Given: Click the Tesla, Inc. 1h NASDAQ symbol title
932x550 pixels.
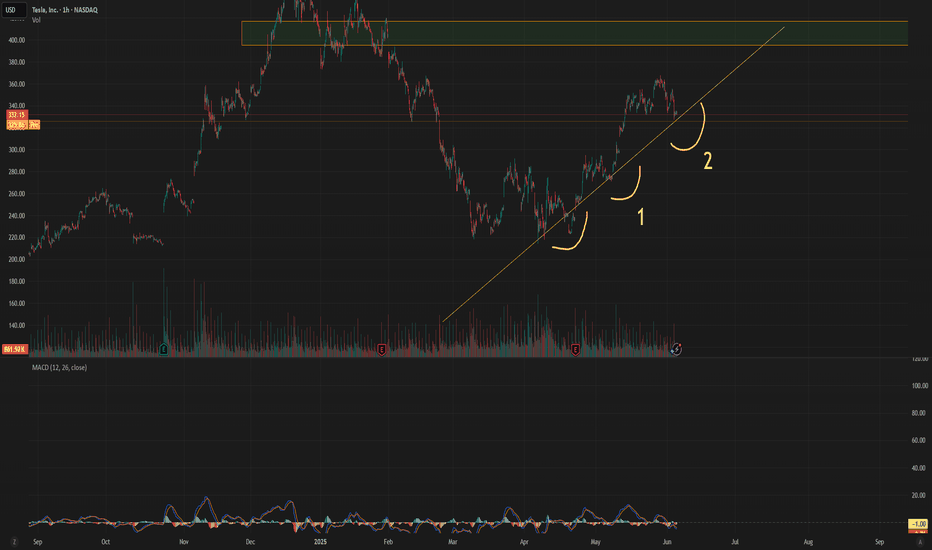Looking at the screenshot, I should pyautogui.click(x=65, y=10).
